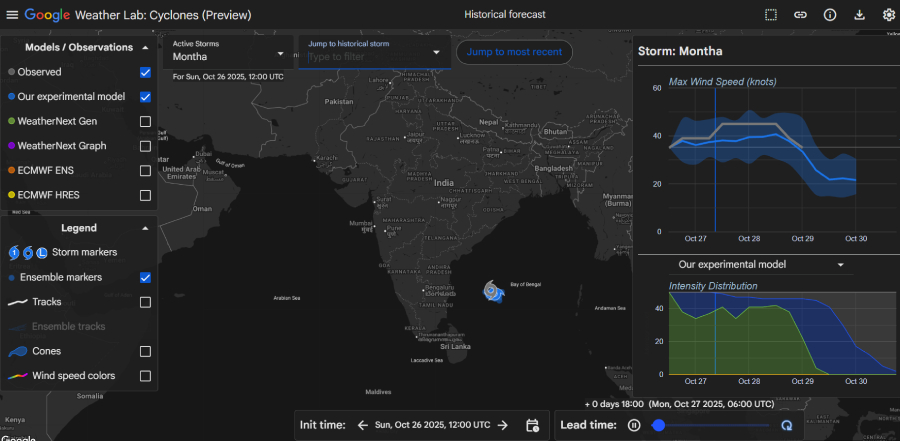Screen dimensions: 900x441
Task: Step init time forward arrow
Action: [x=503, y=425]
